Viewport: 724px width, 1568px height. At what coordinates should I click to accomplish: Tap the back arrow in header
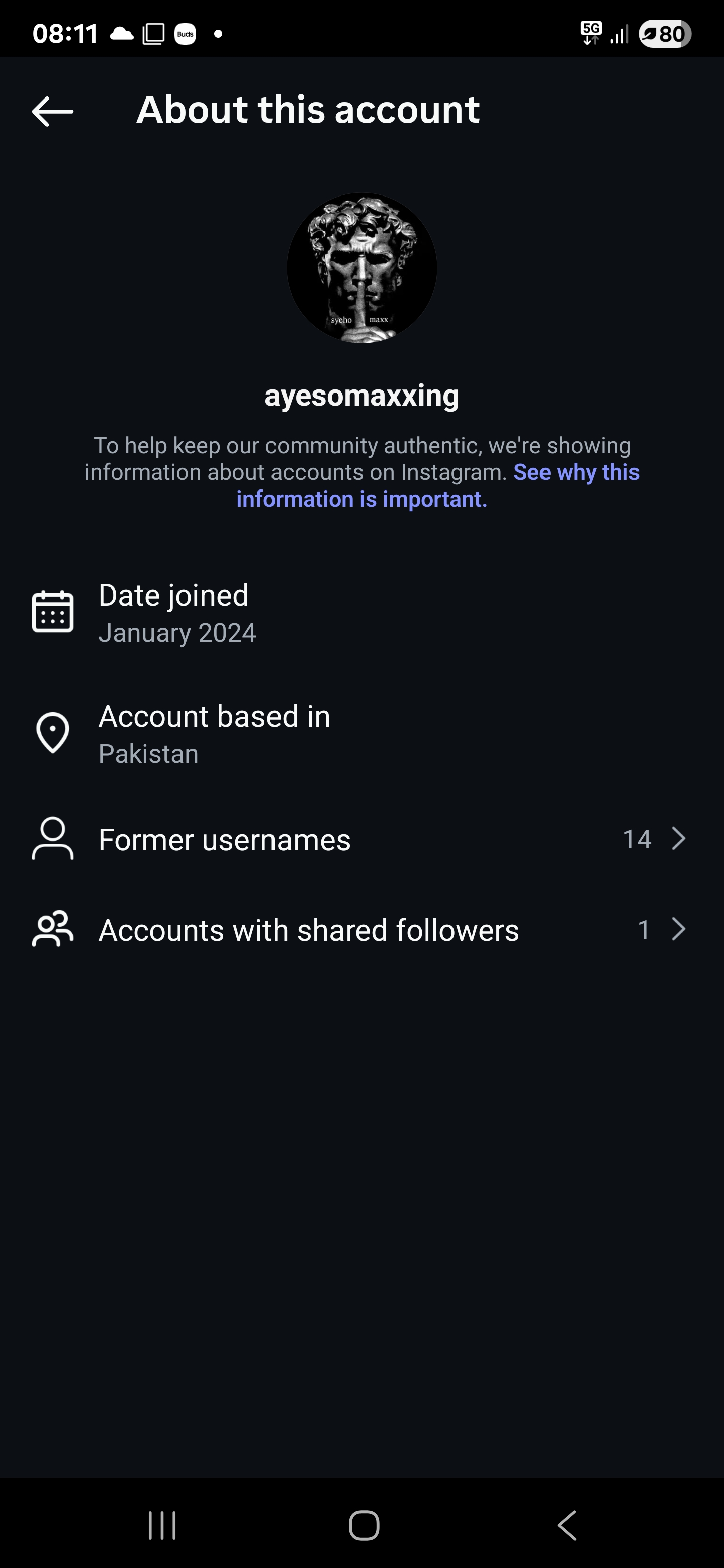pyautogui.click(x=52, y=112)
